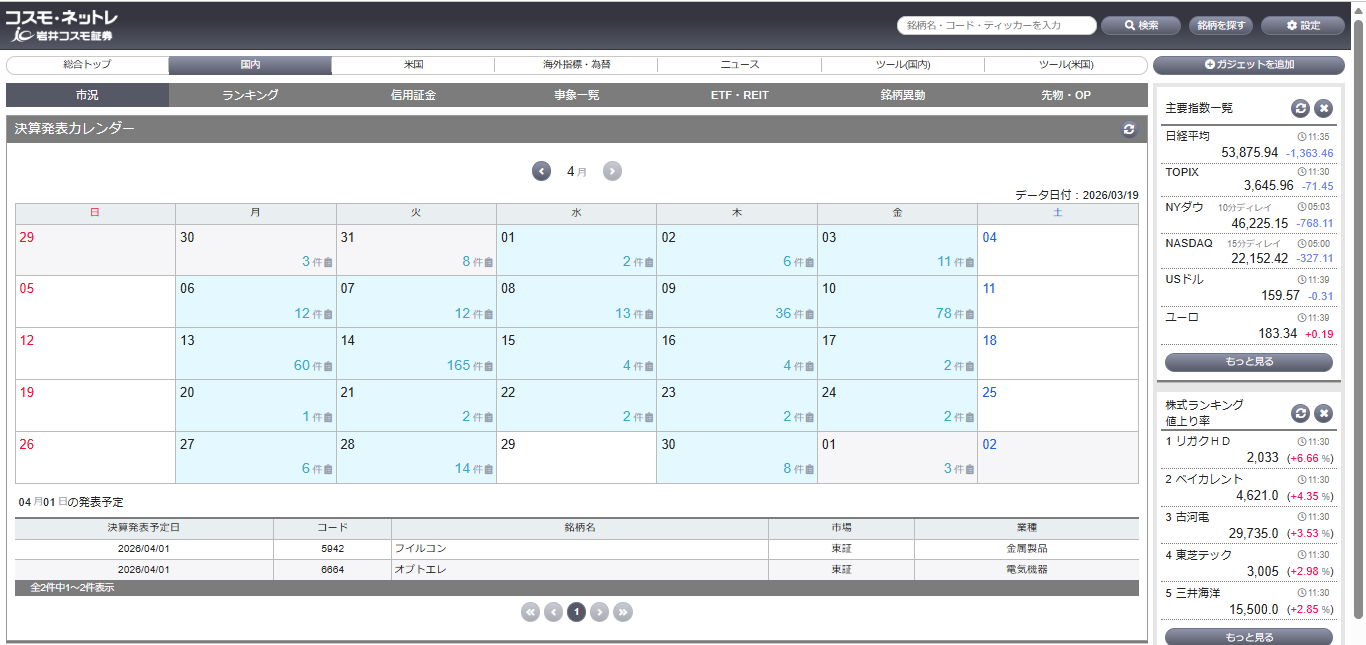Open the ランキング tab

[250, 96]
